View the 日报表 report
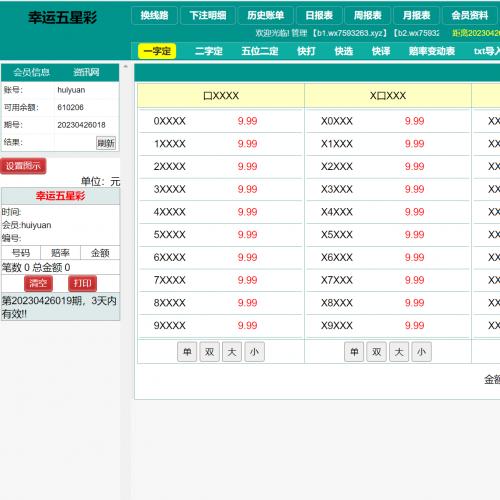500x500 pixels. 319,16
